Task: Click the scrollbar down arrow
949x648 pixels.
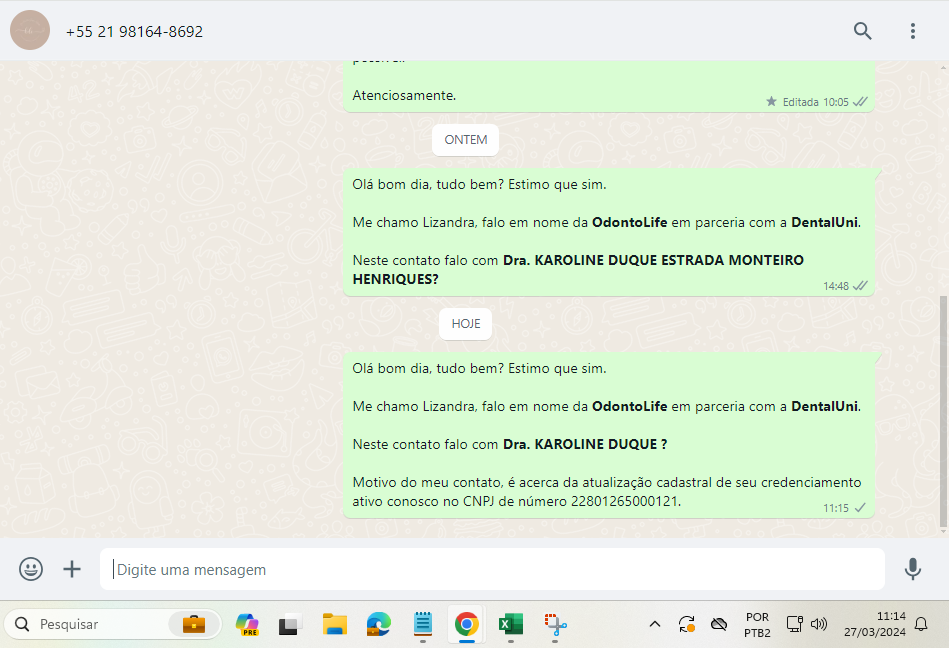Action: [944, 531]
